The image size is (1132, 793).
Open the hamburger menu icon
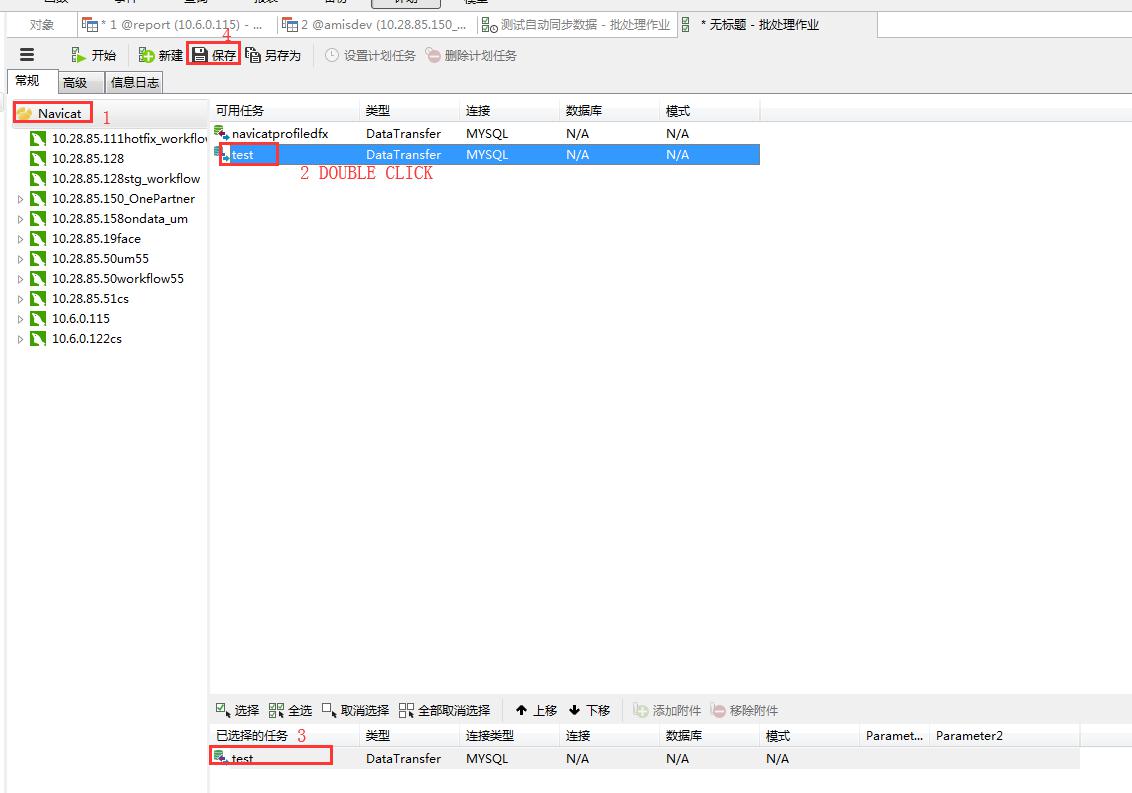click(27, 55)
